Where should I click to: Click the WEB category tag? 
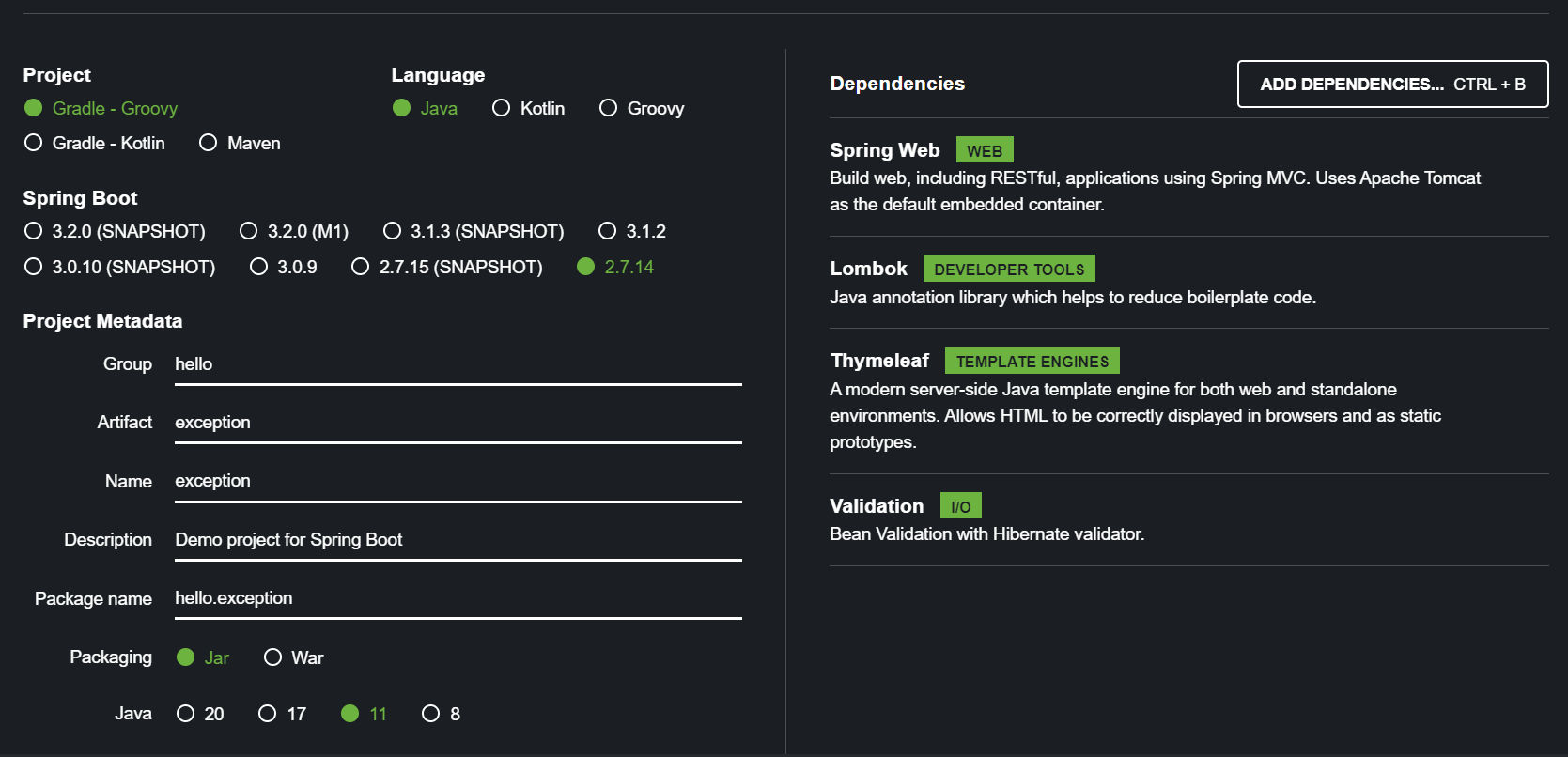click(x=985, y=150)
